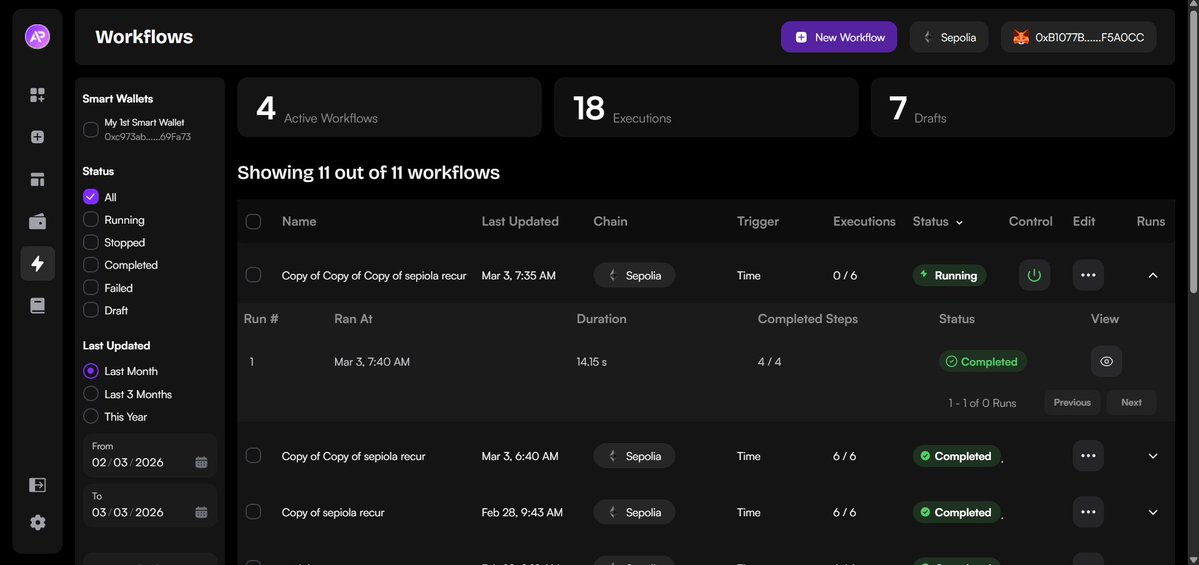Check the Completed status filter
Viewport: 1199px width, 565px height.
point(90,265)
